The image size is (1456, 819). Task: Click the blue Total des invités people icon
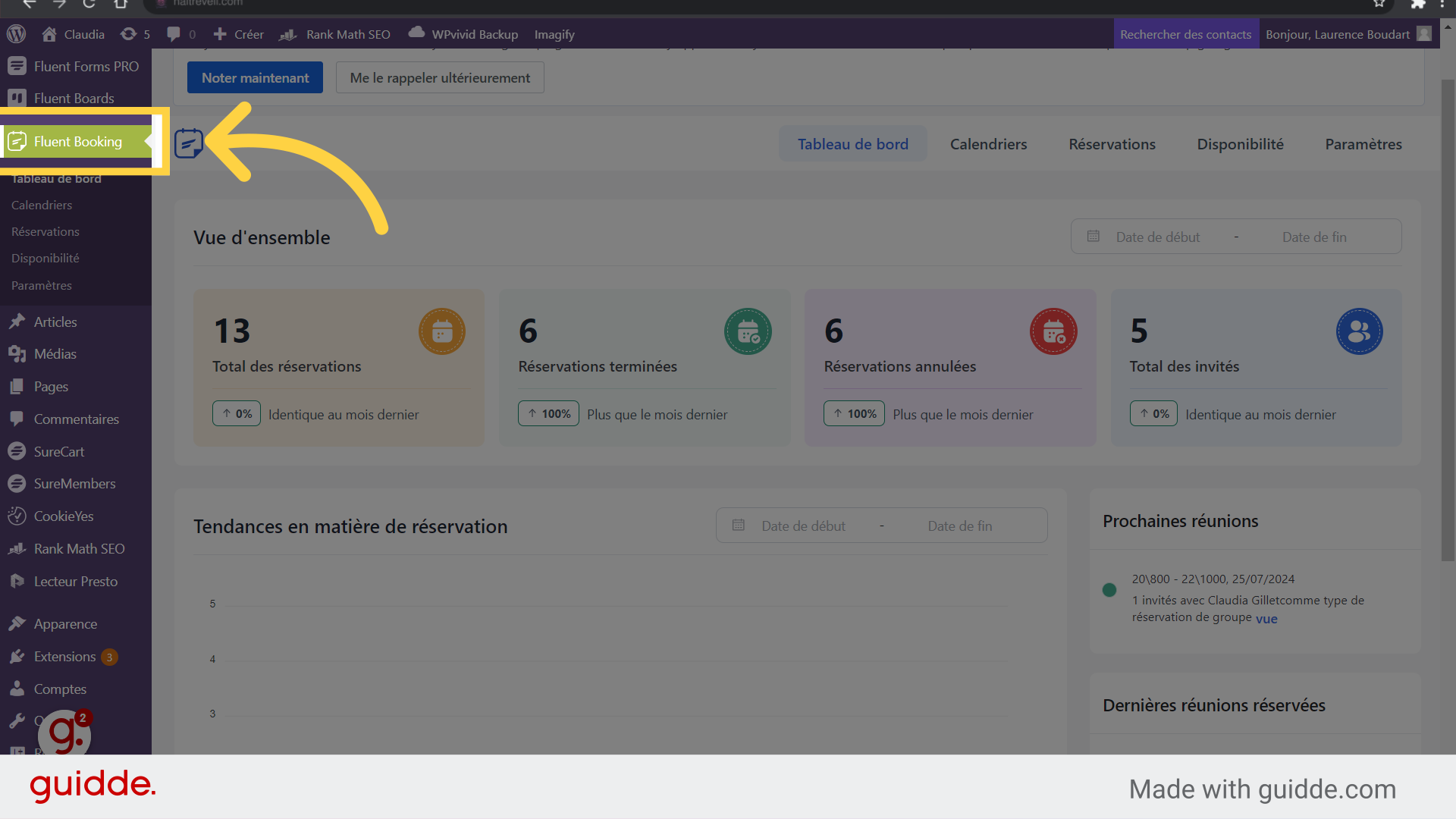click(1359, 331)
